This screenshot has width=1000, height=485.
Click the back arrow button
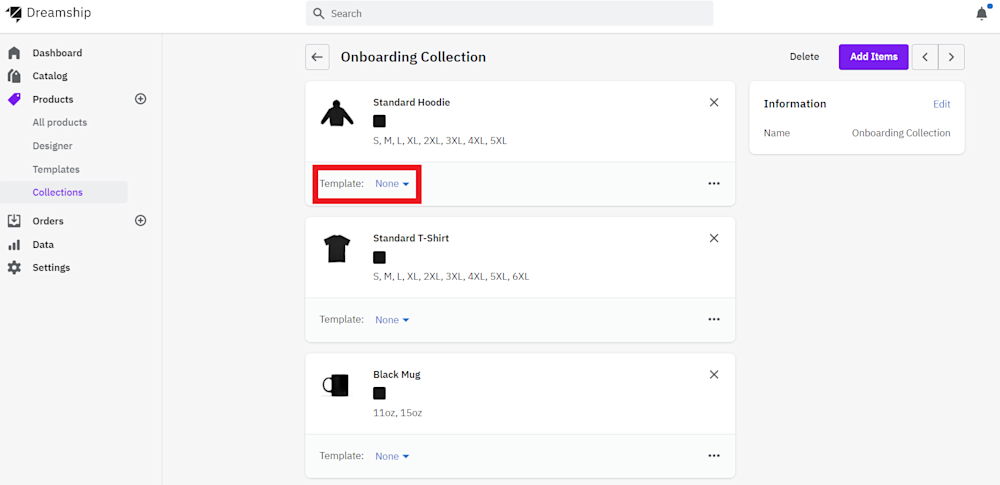tap(317, 57)
